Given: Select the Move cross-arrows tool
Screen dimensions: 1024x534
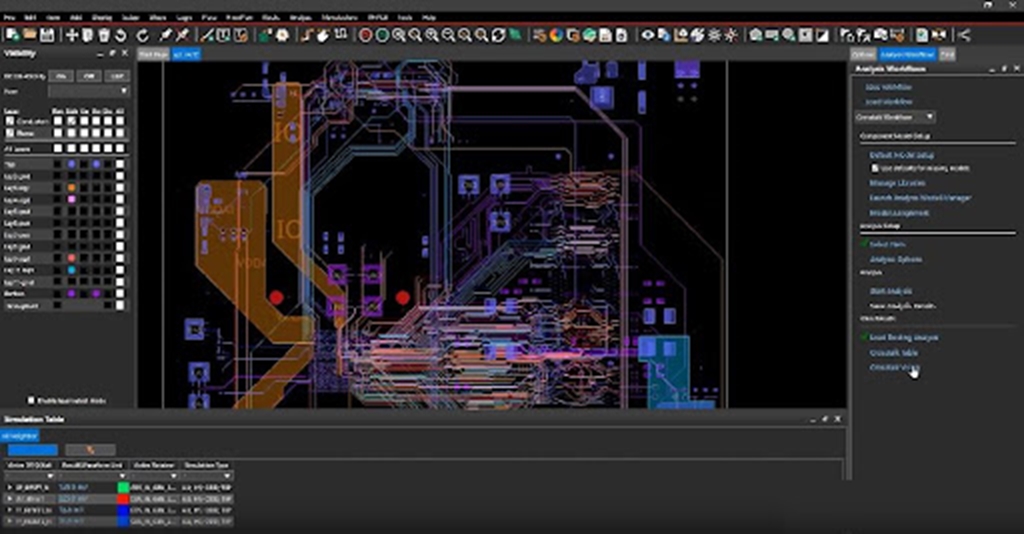Looking at the screenshot, I should click(72, 35).
